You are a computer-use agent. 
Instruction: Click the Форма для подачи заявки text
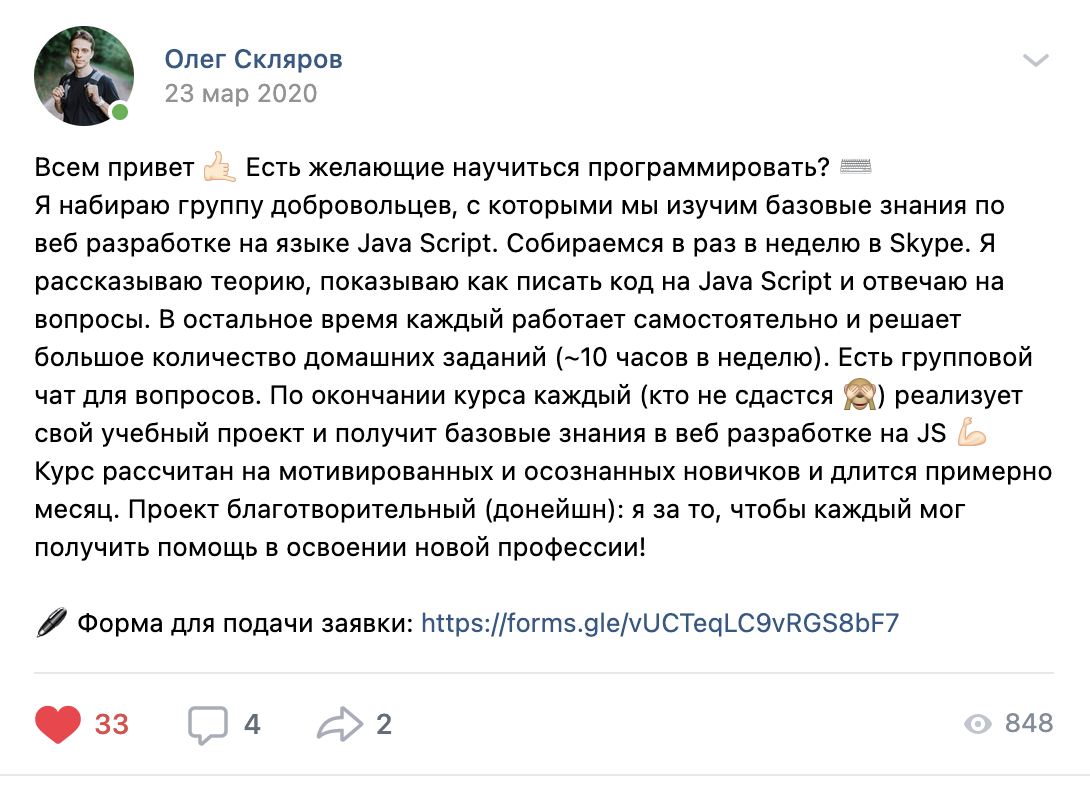(244, 624)
